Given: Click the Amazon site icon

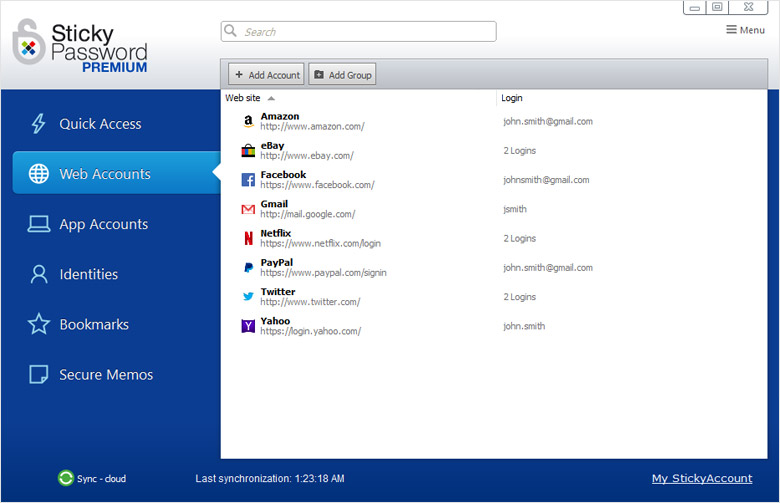Looking at the screenshot, I should pyautogui.click(x=248, y=121).
